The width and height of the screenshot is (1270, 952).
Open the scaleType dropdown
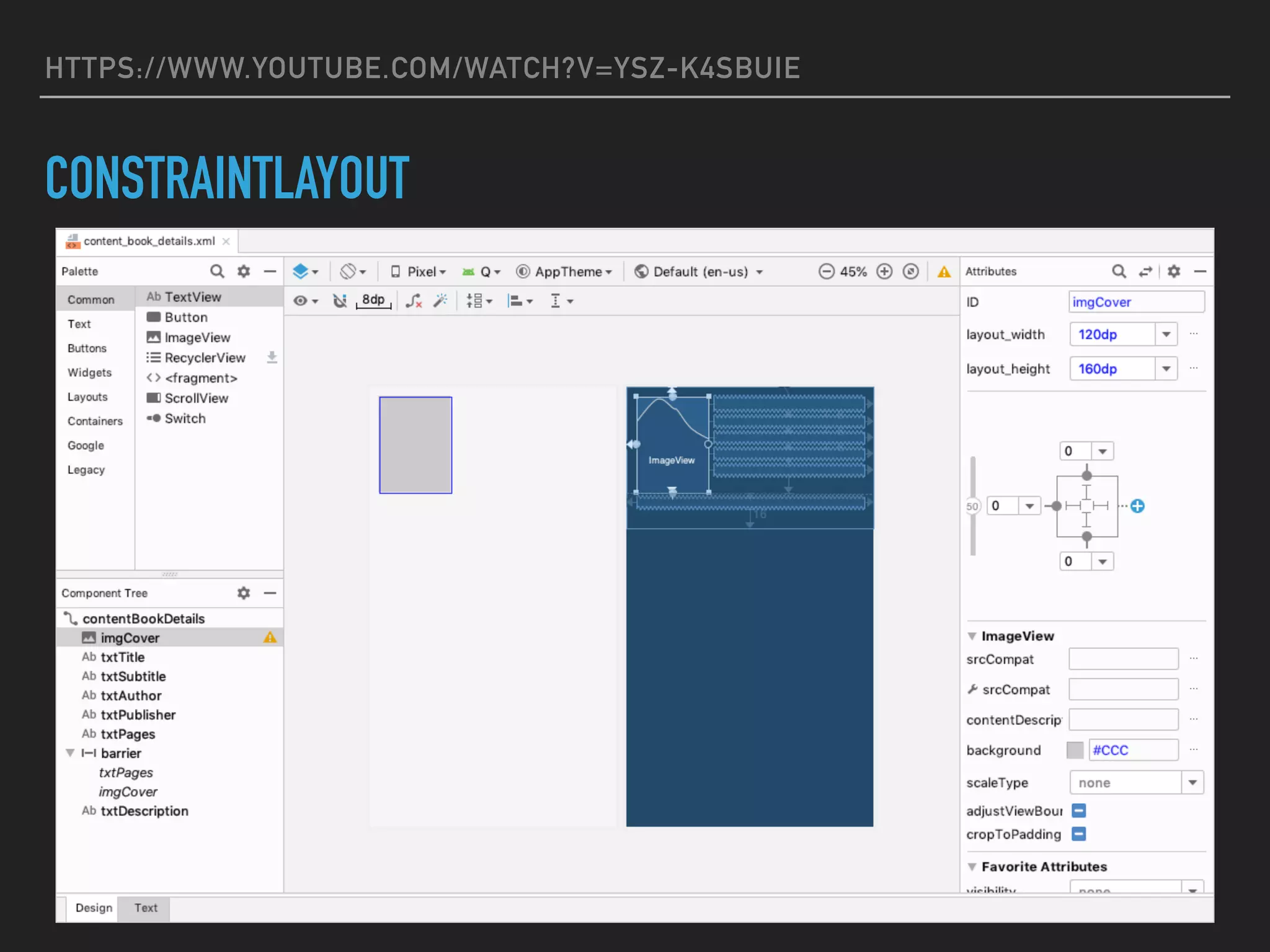pyautogui.click(x=1192, y=783)
